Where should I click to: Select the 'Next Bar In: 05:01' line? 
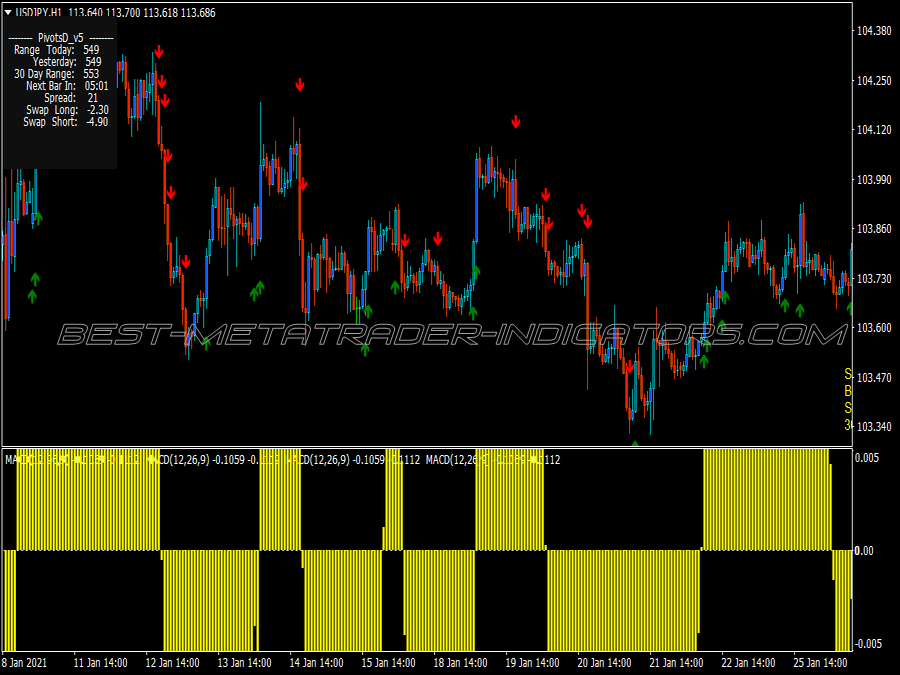(67, 86)
